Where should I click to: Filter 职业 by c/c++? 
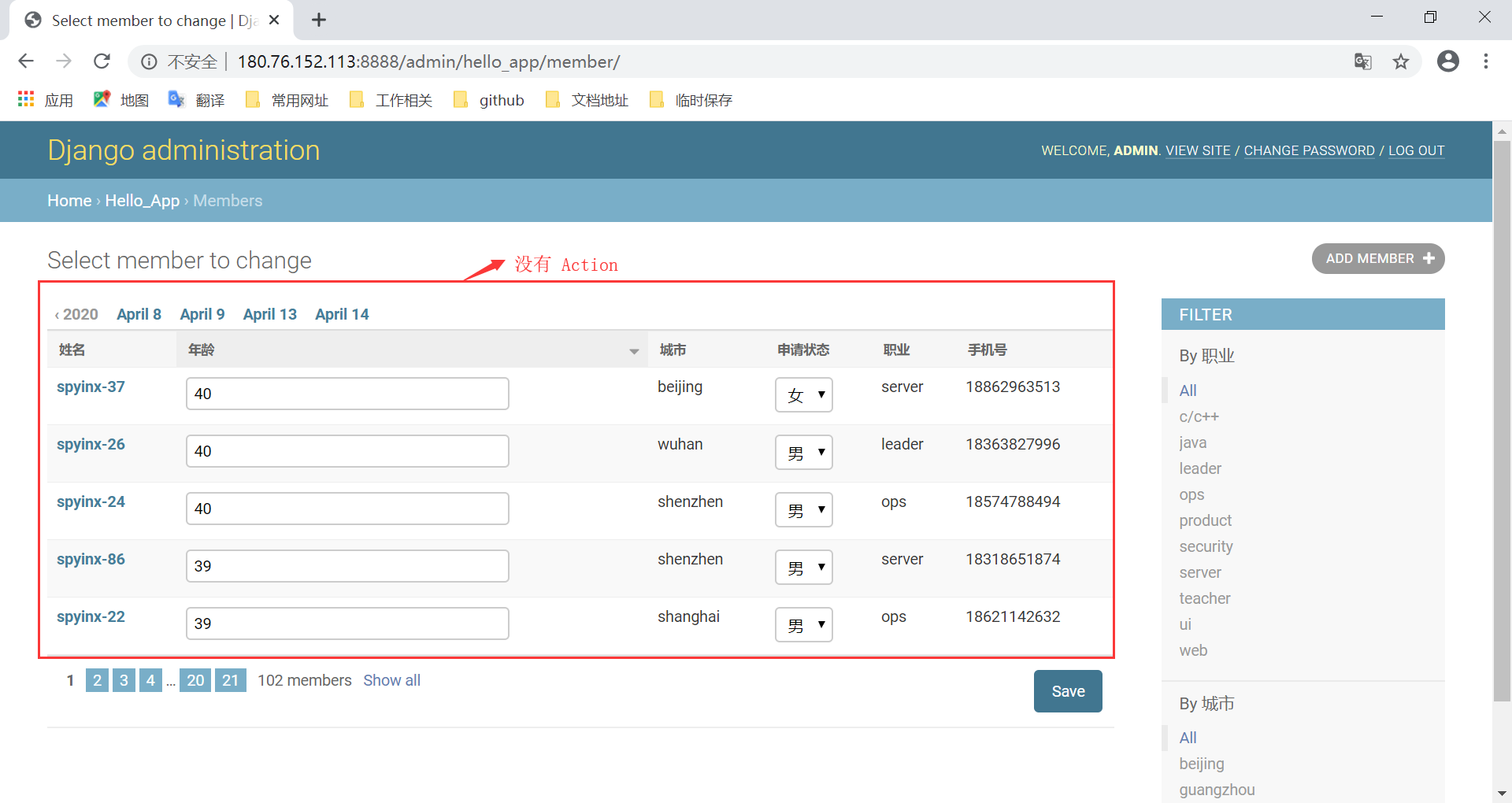pos(1199,416)
